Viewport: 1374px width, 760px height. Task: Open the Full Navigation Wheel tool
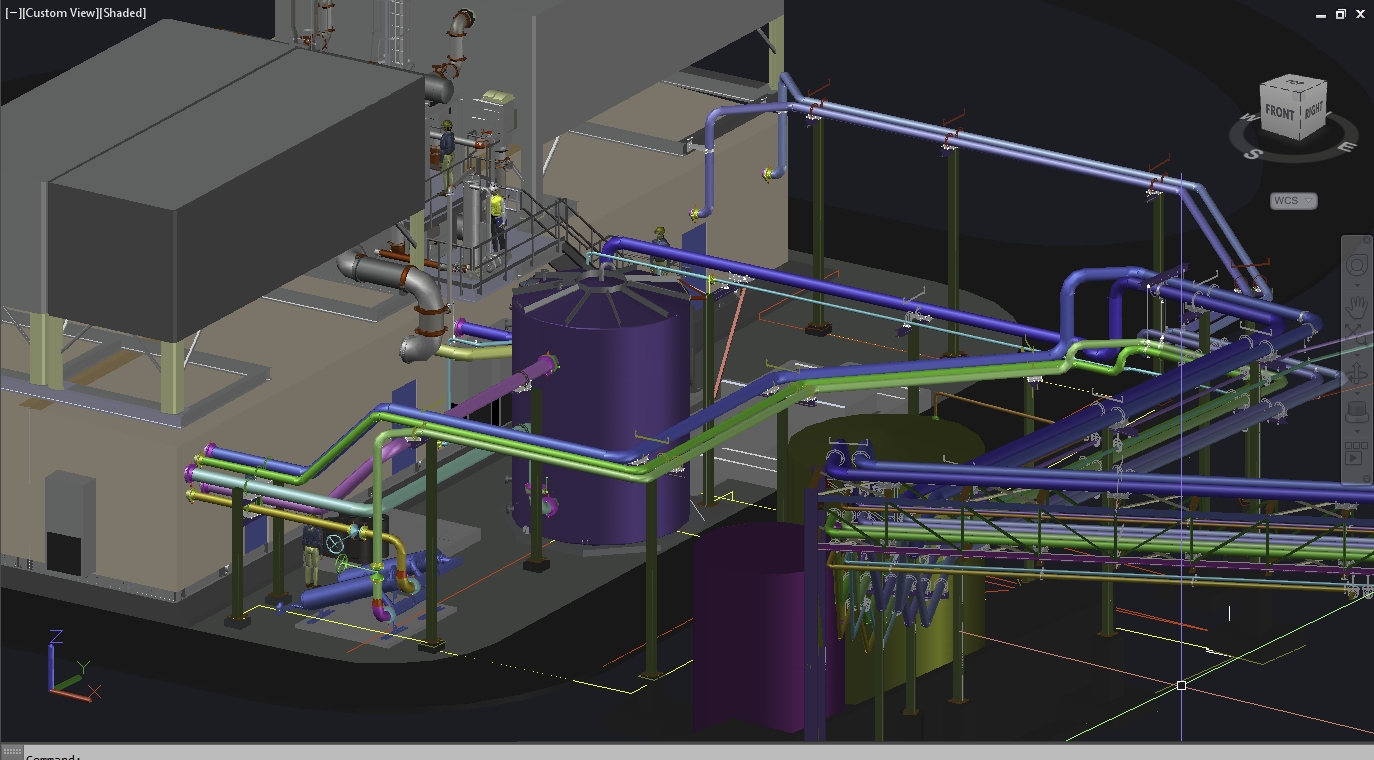tap(1356, 265)
